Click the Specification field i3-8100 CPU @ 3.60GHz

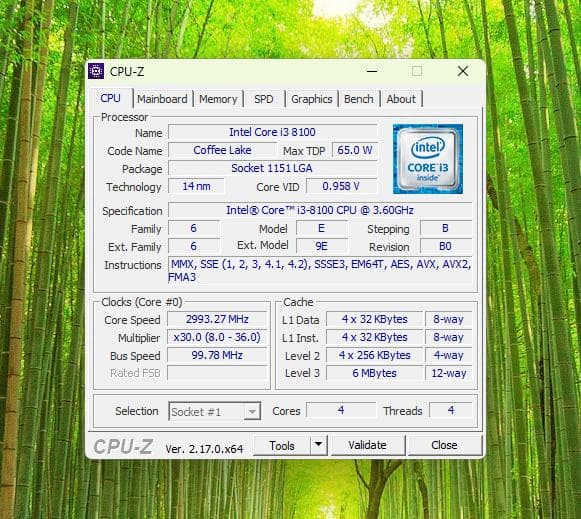coord(320,210)
